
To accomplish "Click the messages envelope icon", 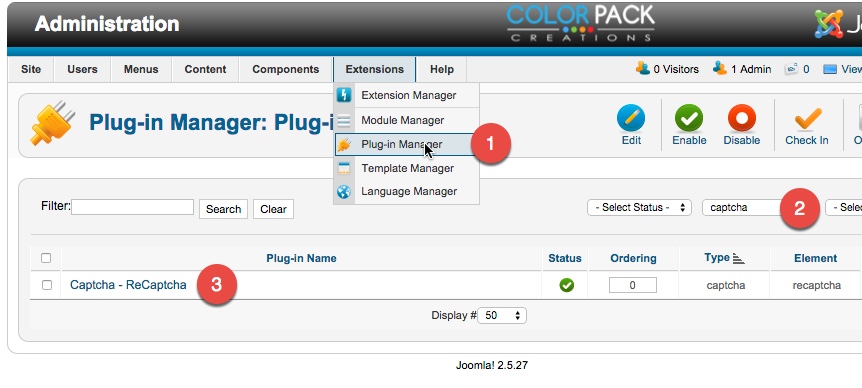I will coord(792,69).
